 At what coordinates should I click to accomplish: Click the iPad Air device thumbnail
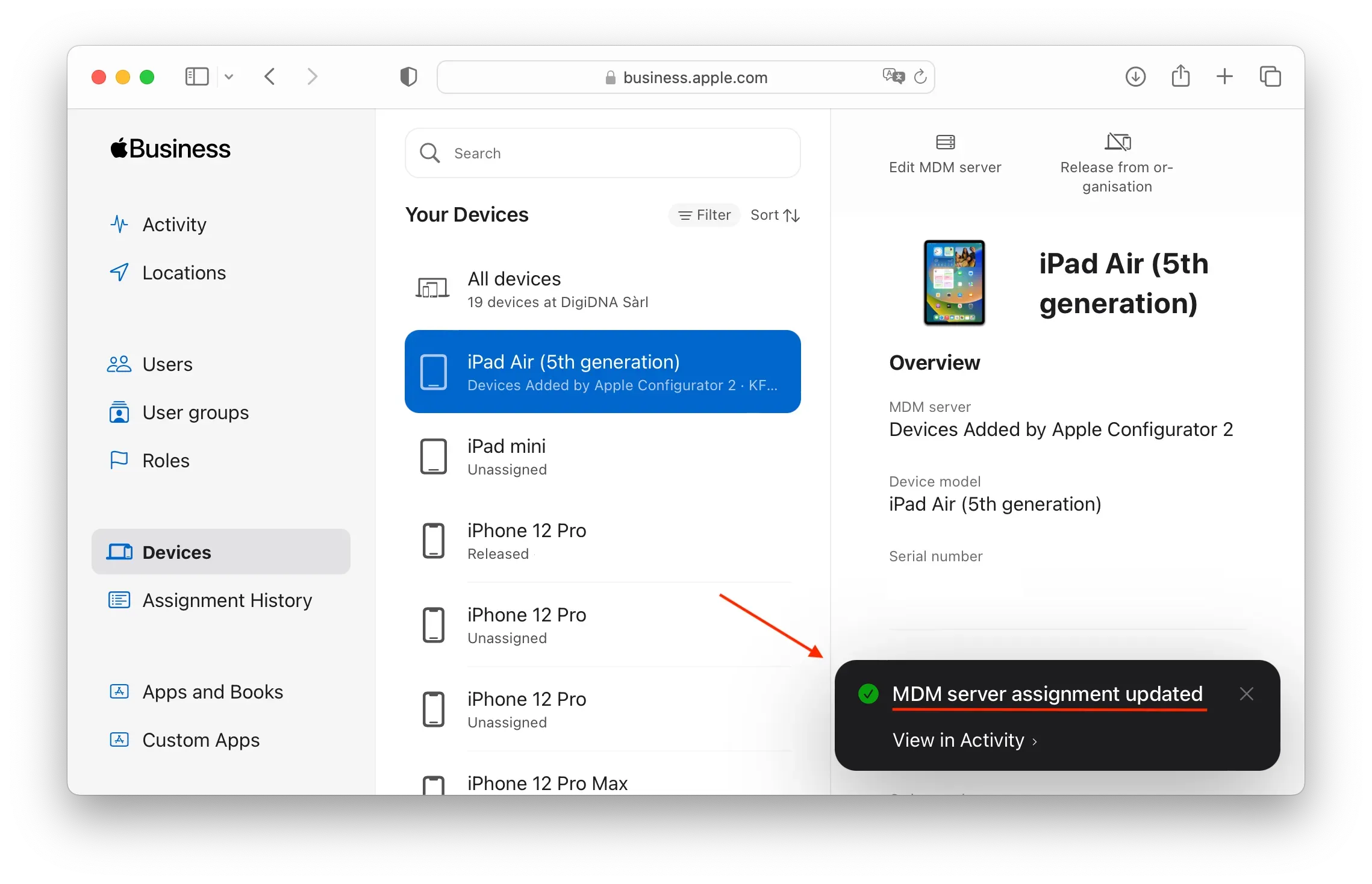tap(954, 282)
